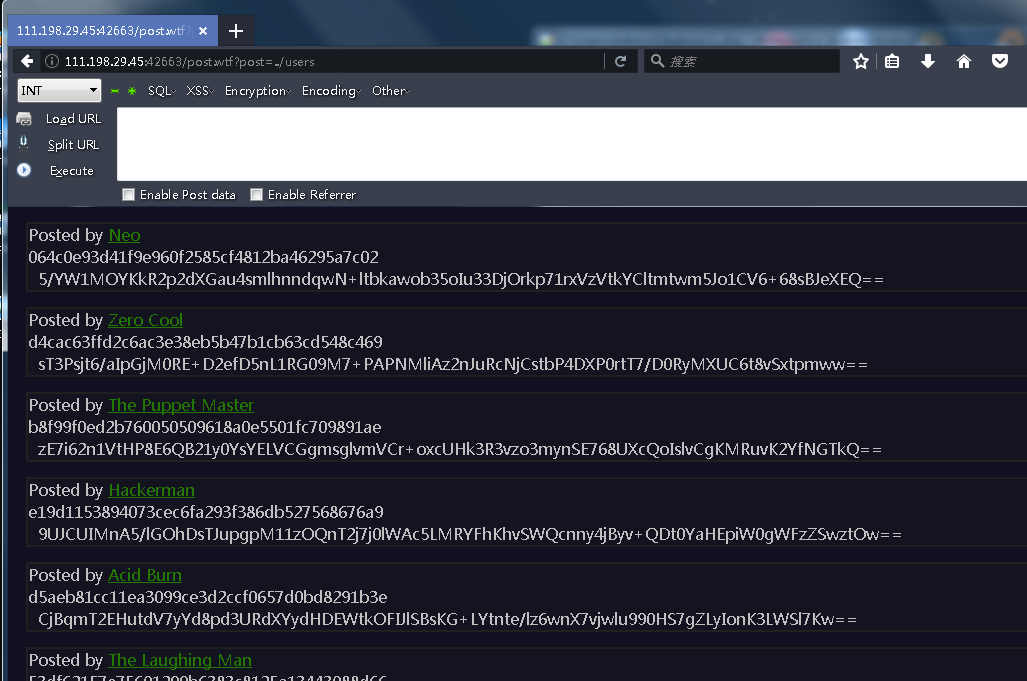Open the Pocket icon

point(999,62)
